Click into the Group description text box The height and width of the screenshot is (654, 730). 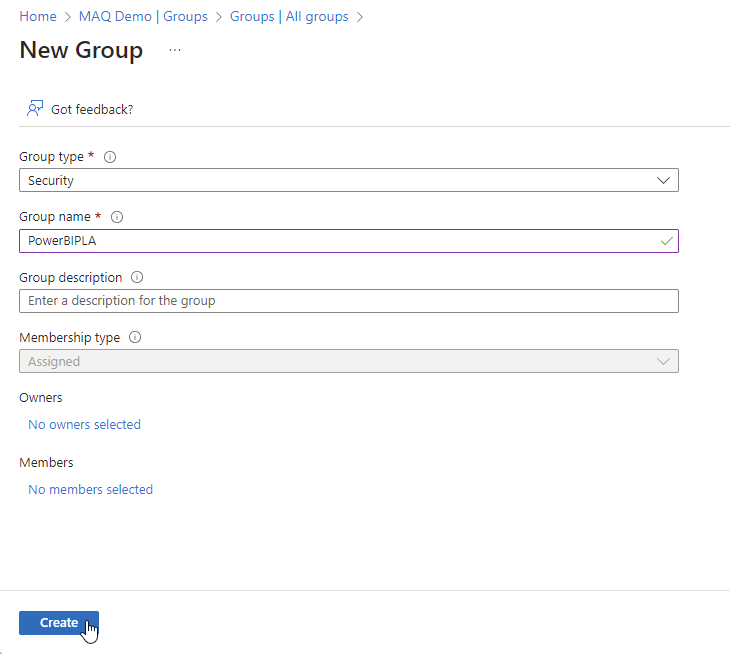(x=348, y=301)
